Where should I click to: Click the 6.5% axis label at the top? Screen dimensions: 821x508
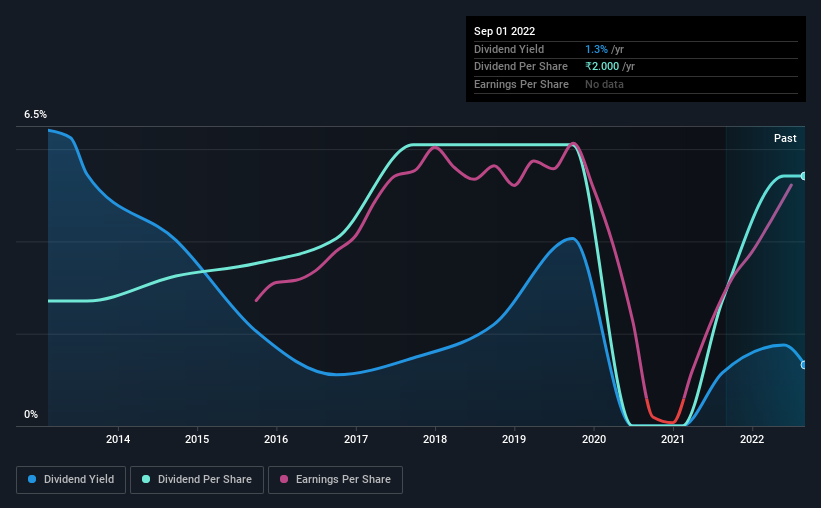pyautogui.click(x=35, y=114)
